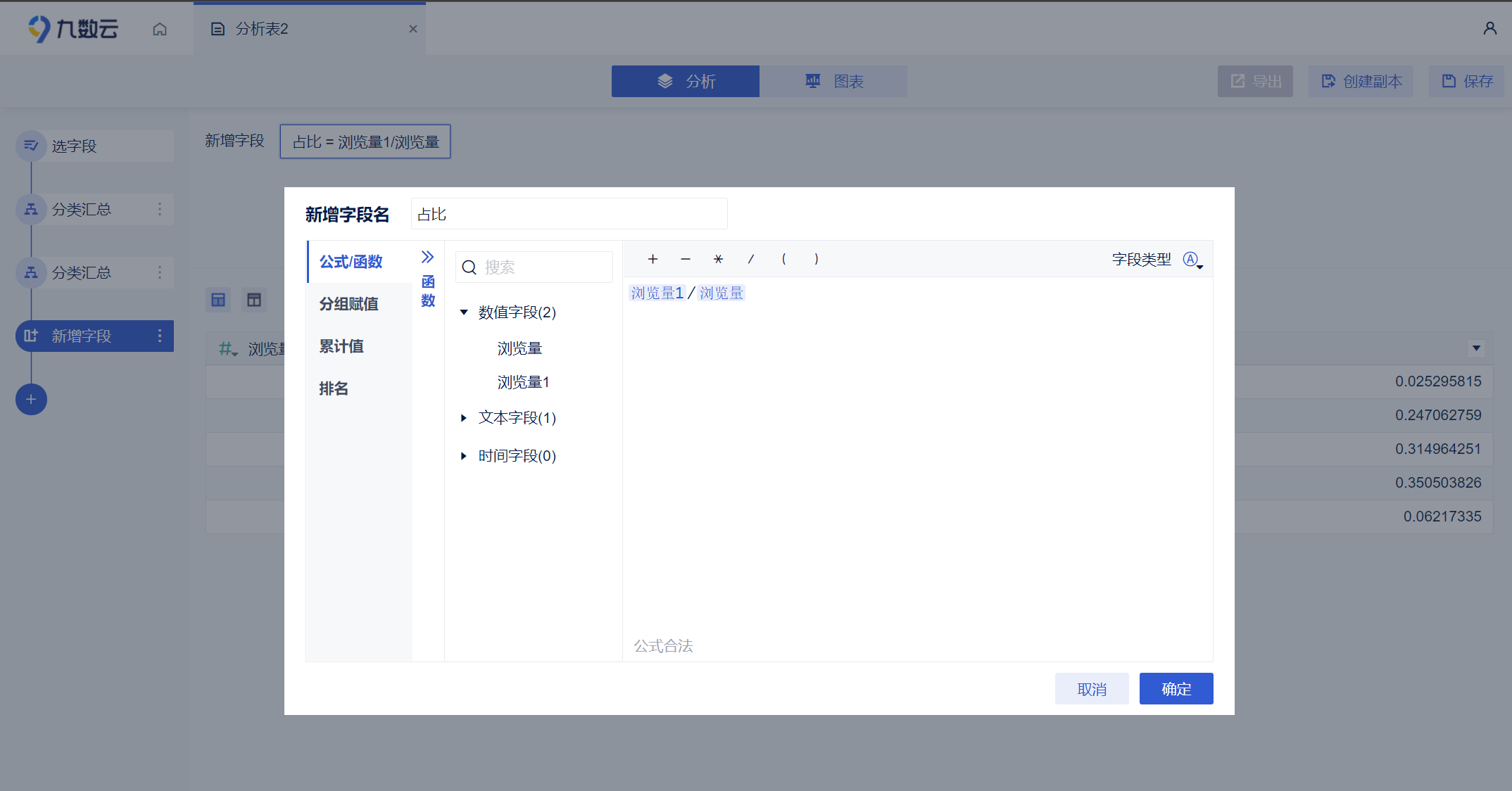Select the 排名 menu item
1512x791 pixels.
[360, 388]
